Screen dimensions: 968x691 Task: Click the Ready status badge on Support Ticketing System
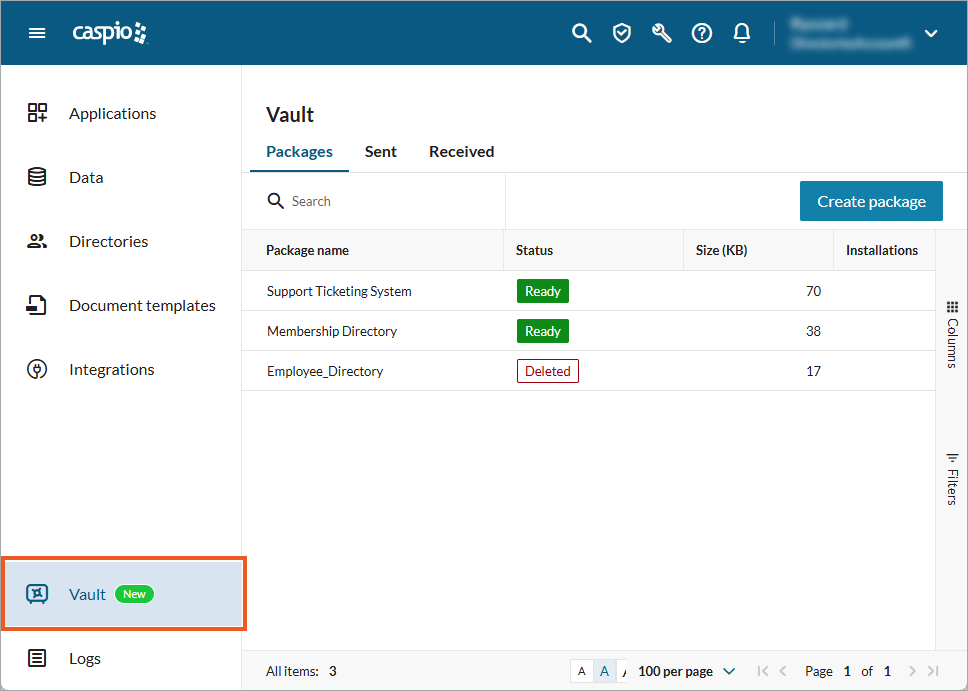pos(542,291)
